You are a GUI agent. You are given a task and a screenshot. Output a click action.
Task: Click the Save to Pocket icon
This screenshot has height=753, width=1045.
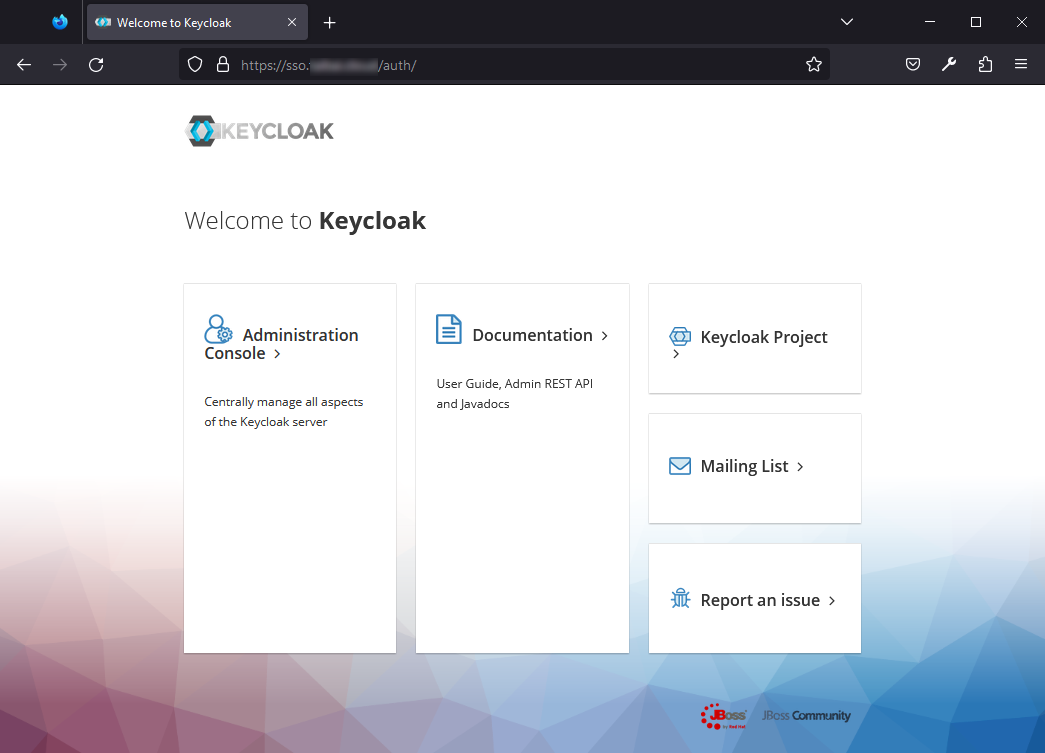click(913, 65)
